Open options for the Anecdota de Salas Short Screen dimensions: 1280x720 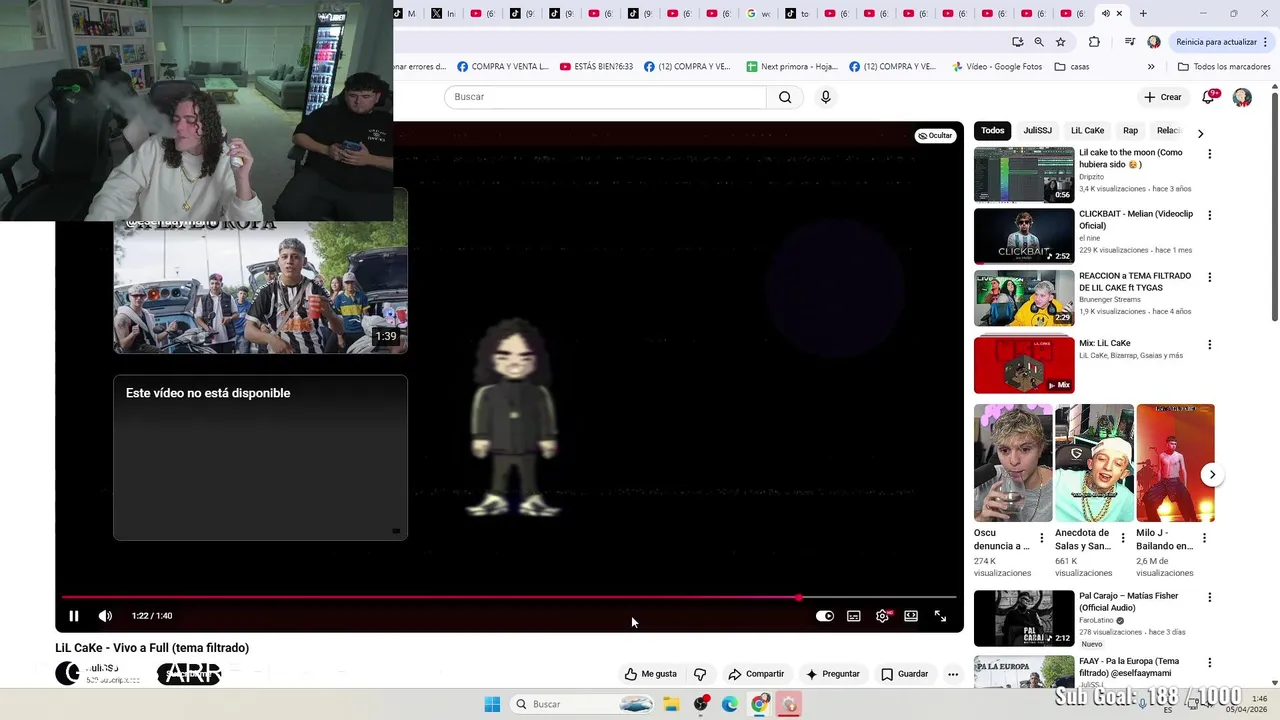click(1122, 538)
